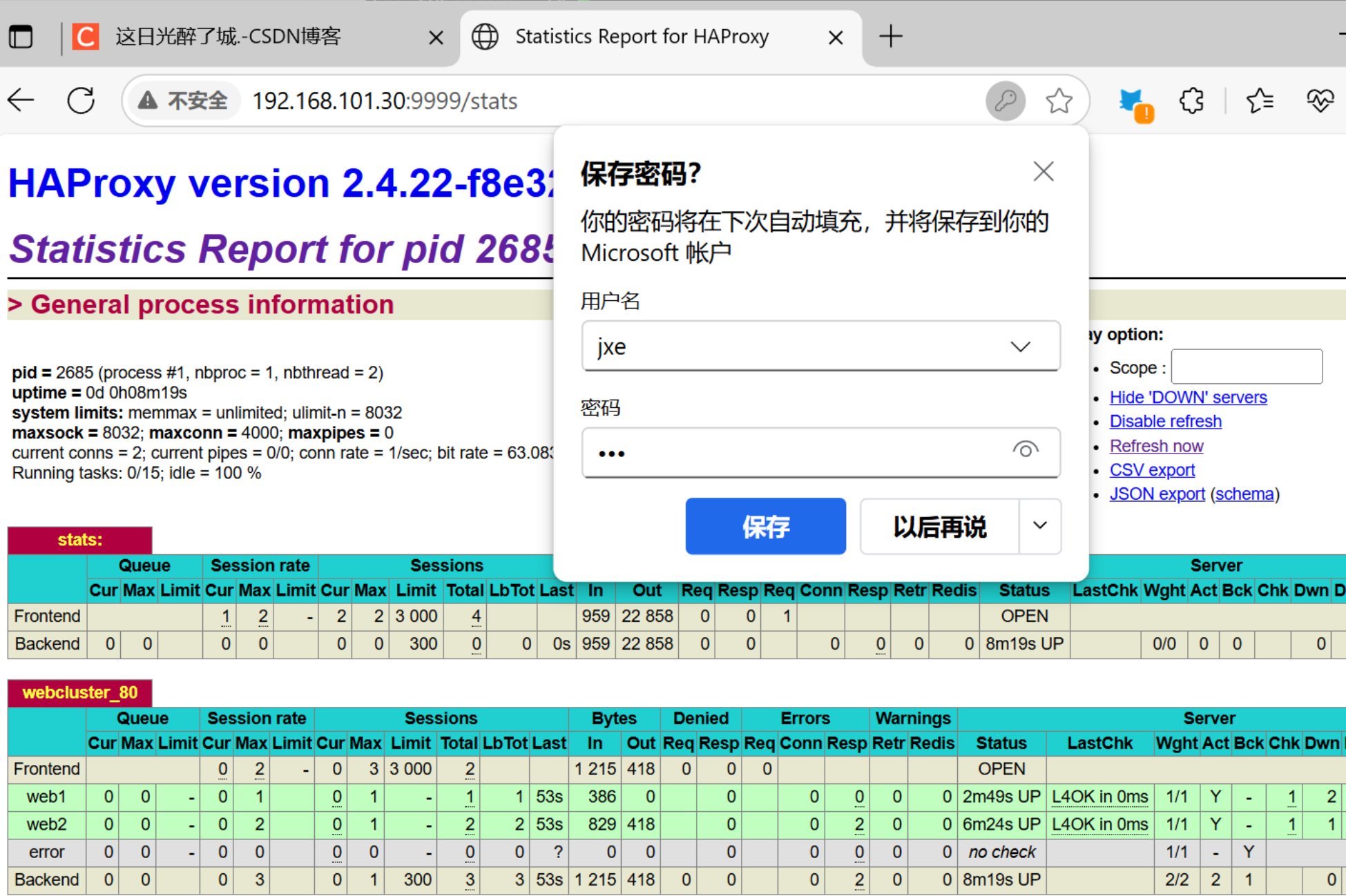Click the HAProxy version heading
1346x896 pixels.
pos(281,184)
